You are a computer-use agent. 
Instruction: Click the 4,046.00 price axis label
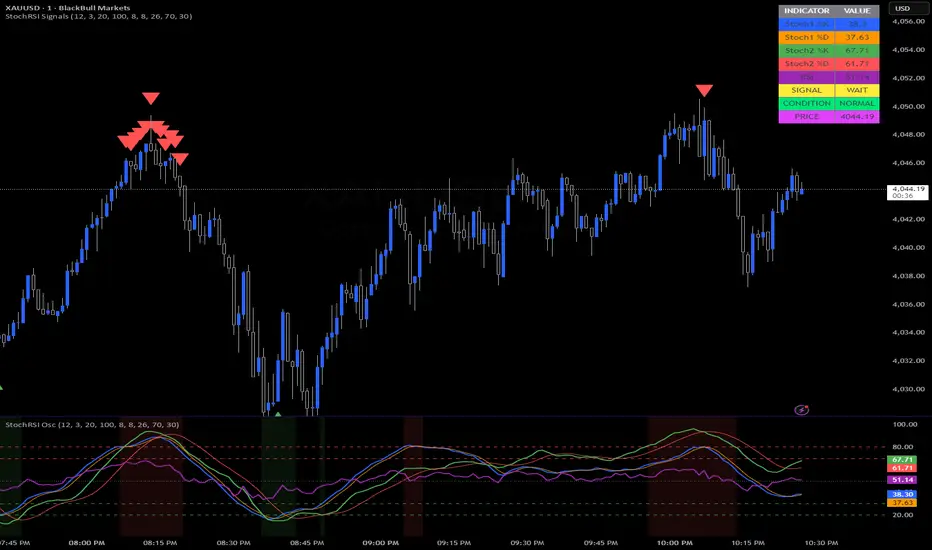click(908, 163)
